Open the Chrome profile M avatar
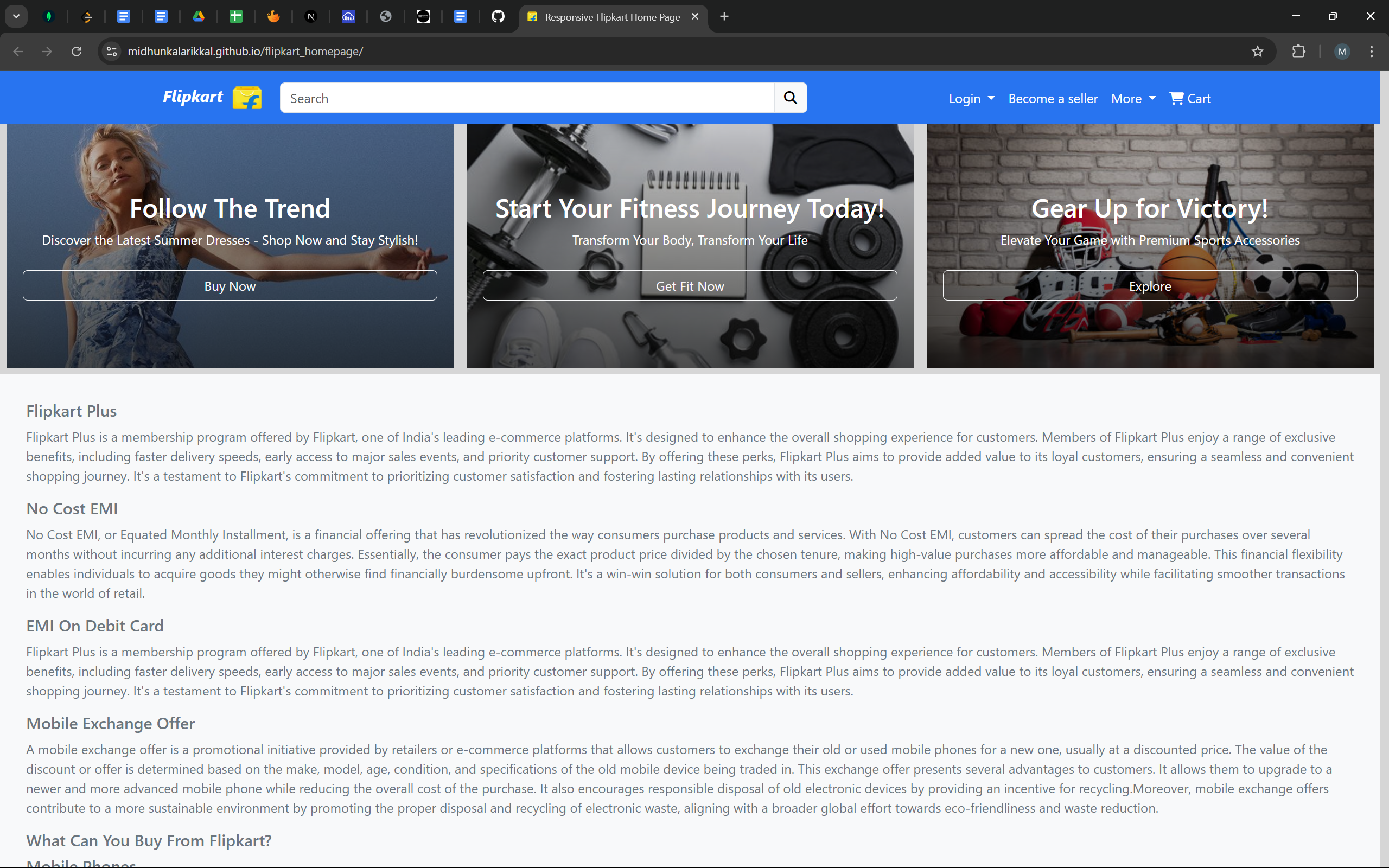 (1341, 52)
